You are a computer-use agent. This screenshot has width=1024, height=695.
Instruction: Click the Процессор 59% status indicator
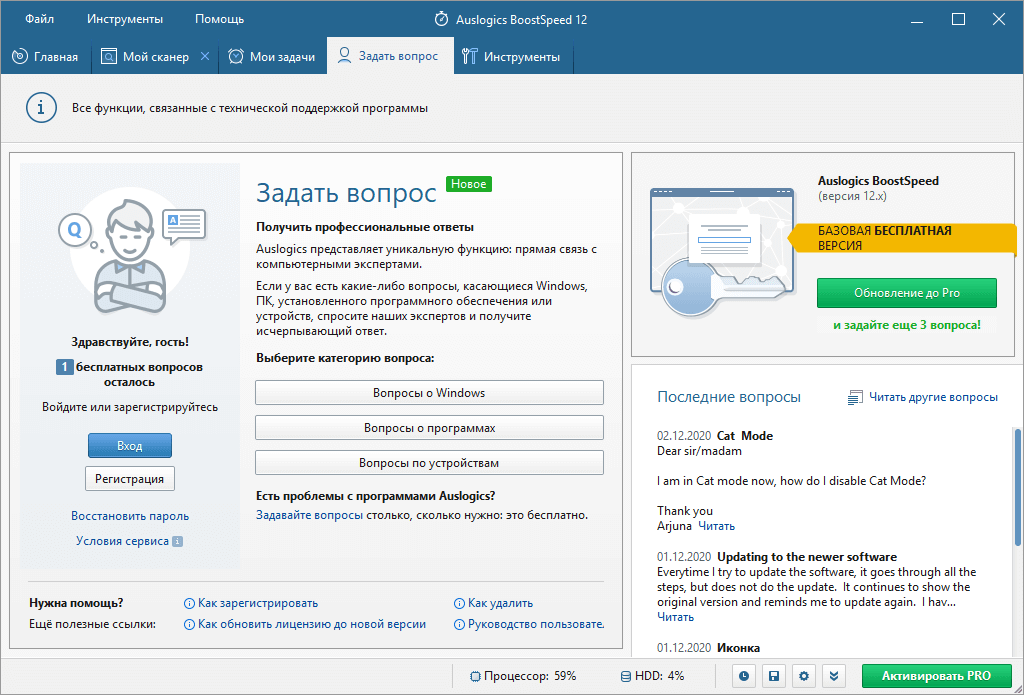[x=523, y=676]
